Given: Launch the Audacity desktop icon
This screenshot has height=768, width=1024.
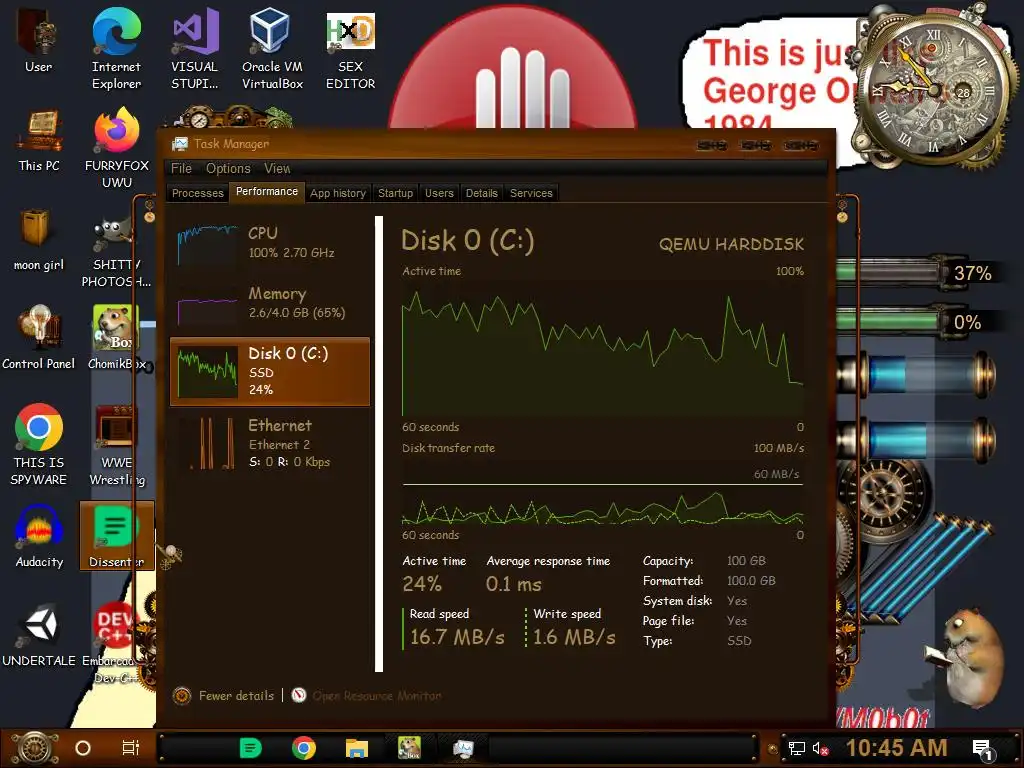Looking at the screenshot, I should click(39, 536).
